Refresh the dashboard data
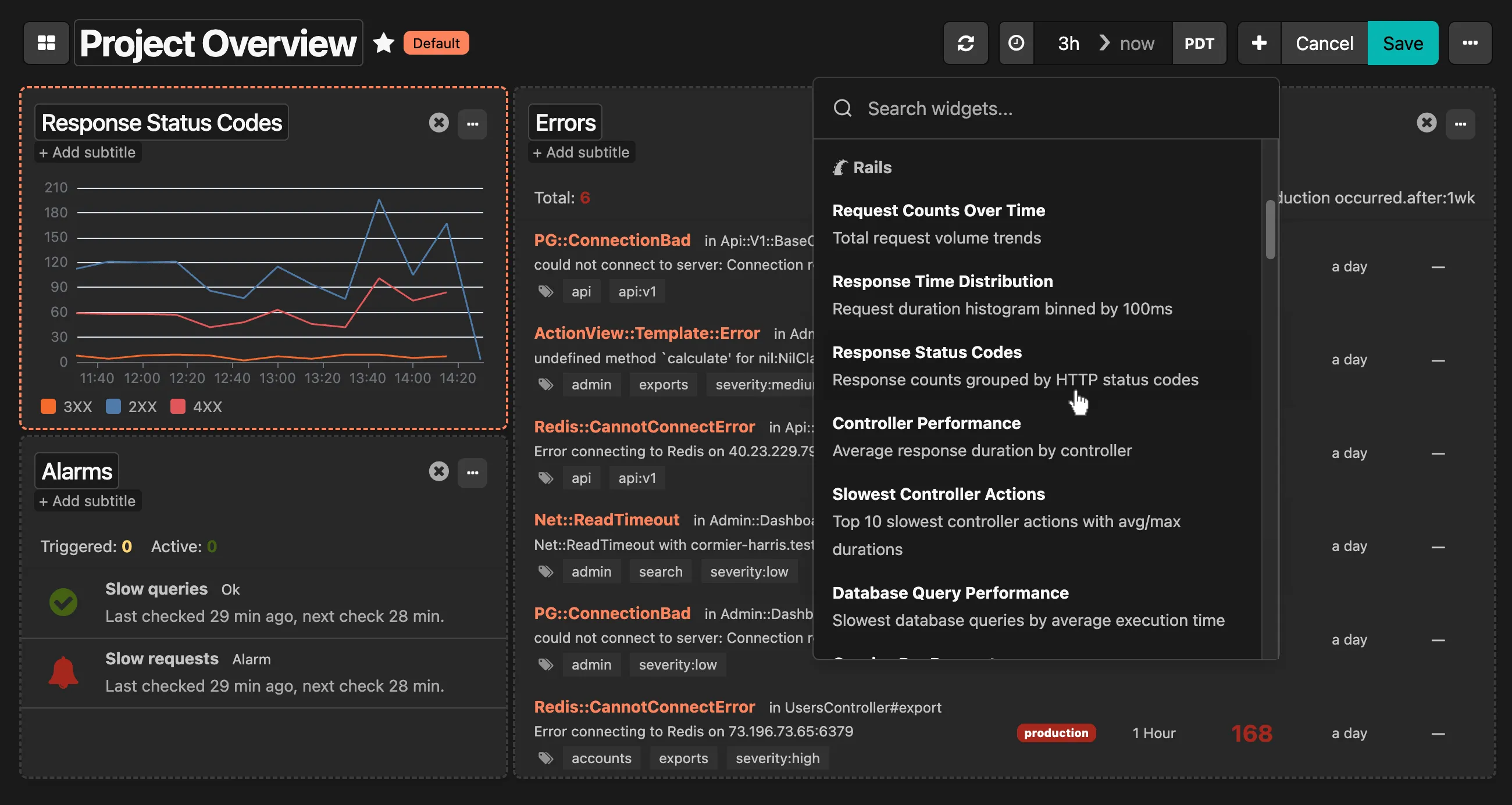1512x805 pixels. pyautogui.click(x=965, y=43)
